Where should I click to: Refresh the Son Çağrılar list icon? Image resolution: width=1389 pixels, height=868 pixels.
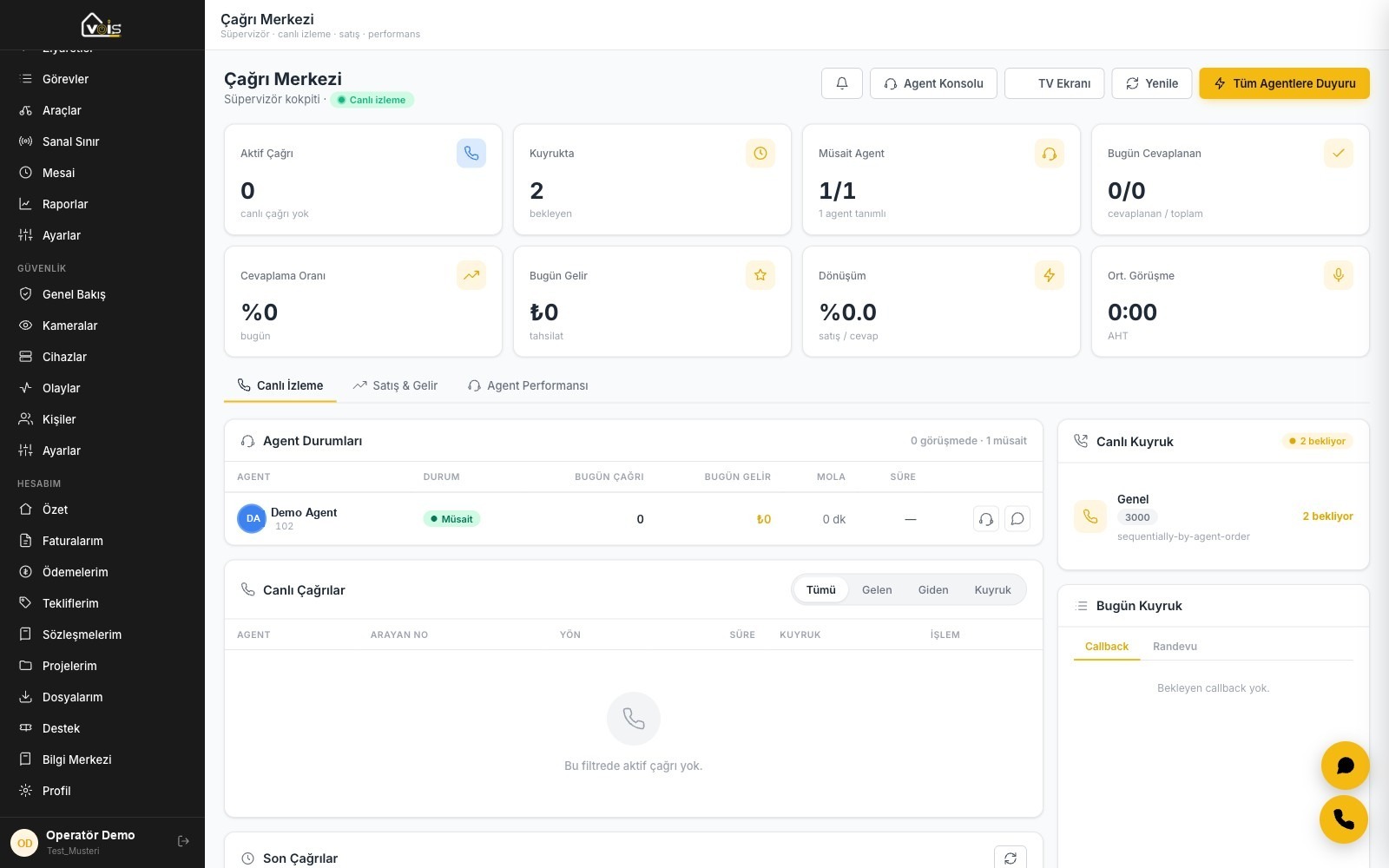point(1010,858)
